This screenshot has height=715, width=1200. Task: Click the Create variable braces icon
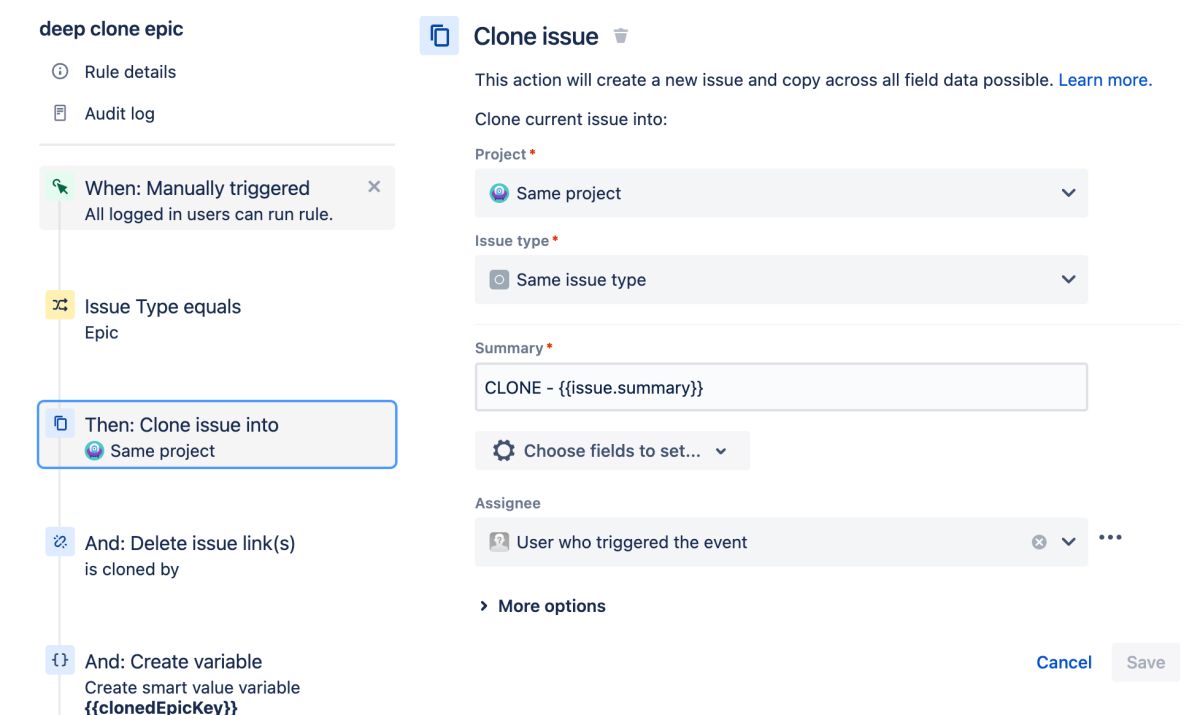click(60, 661)
